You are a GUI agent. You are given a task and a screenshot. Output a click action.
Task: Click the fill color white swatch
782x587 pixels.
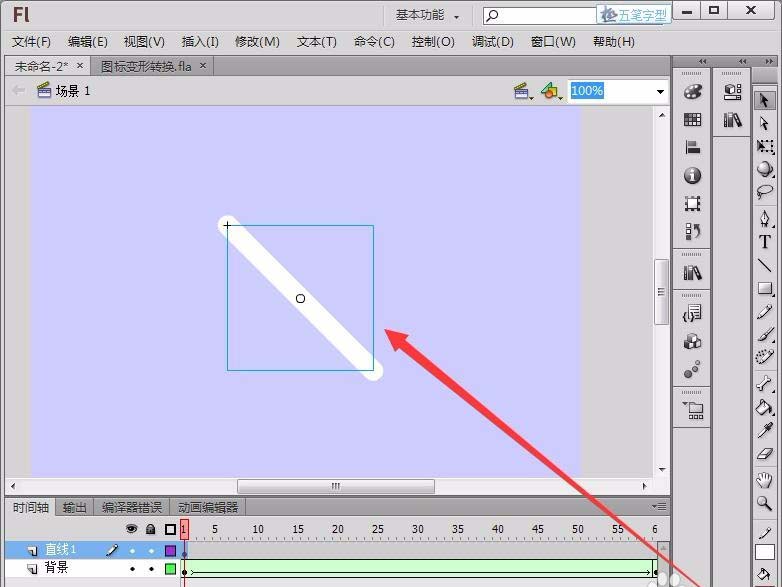click(765, 553)
